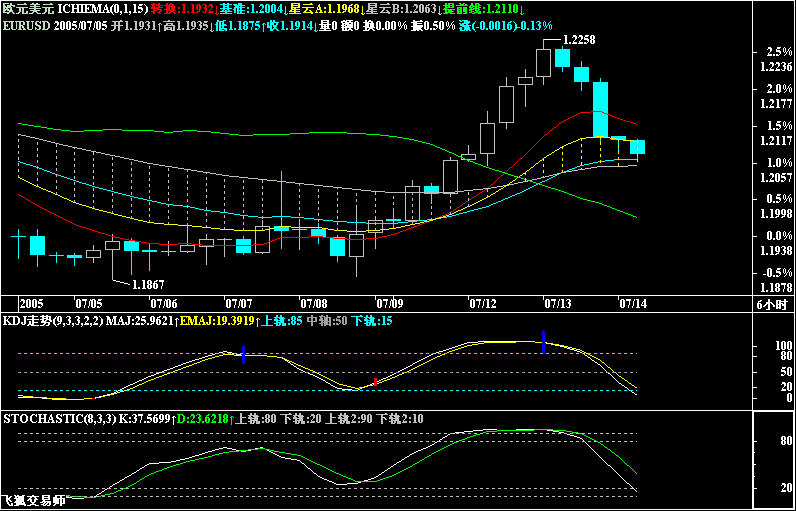Click the 下轨2:10 label

coord(402,419)
